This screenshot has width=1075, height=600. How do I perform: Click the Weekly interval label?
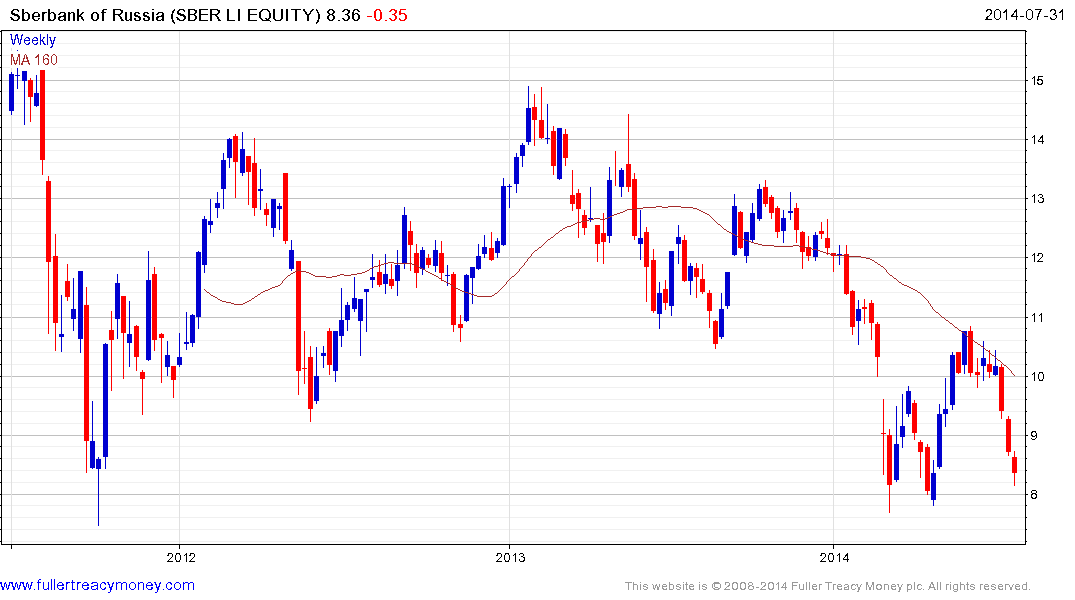[33, 40]
